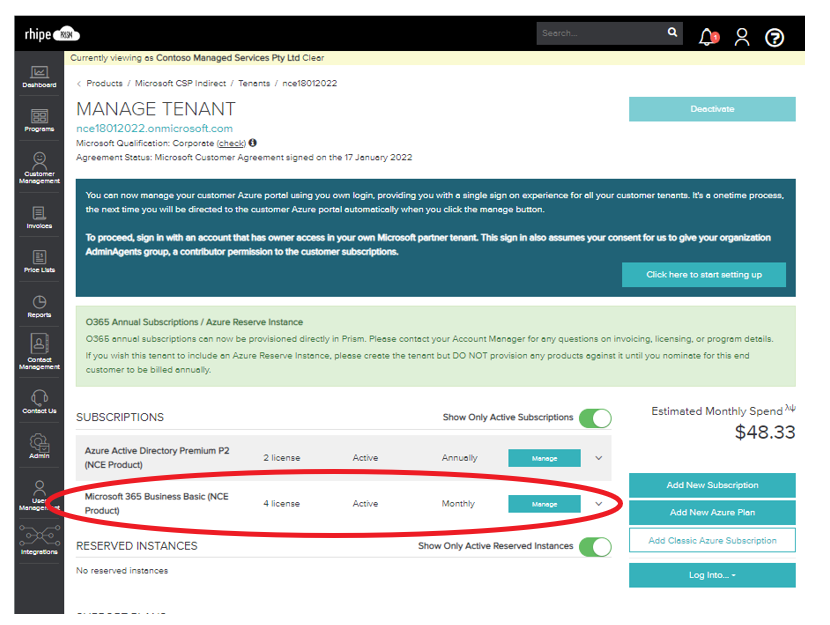830x625 pixels.
Task: Toggle Show Only Active Reserved Instances
Action: (595, 547)
